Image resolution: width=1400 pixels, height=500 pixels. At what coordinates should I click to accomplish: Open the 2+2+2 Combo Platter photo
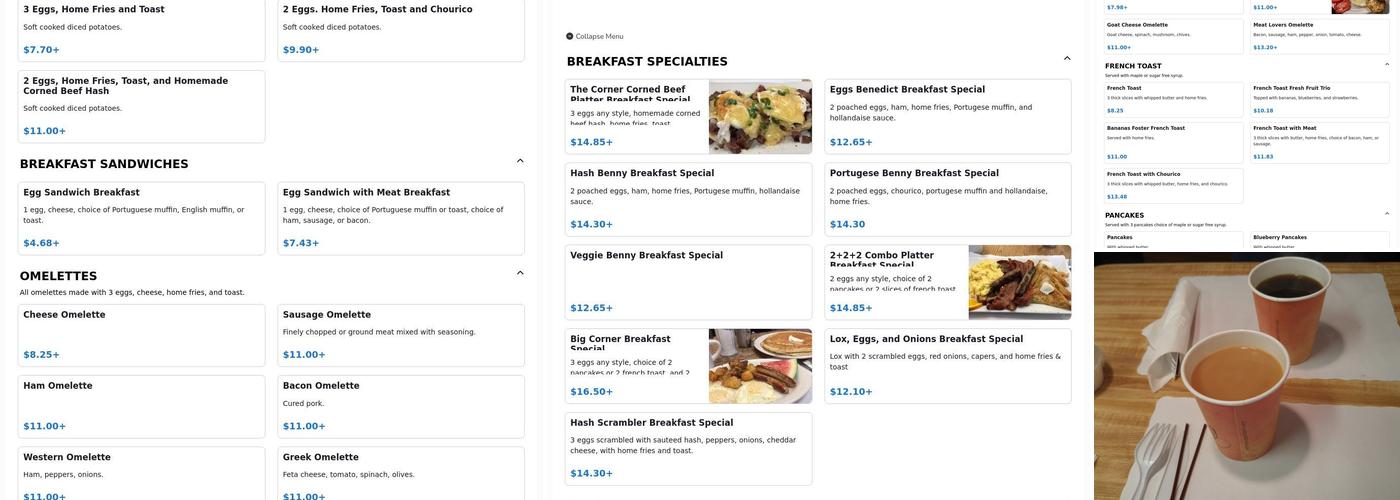click(1019, 282)
